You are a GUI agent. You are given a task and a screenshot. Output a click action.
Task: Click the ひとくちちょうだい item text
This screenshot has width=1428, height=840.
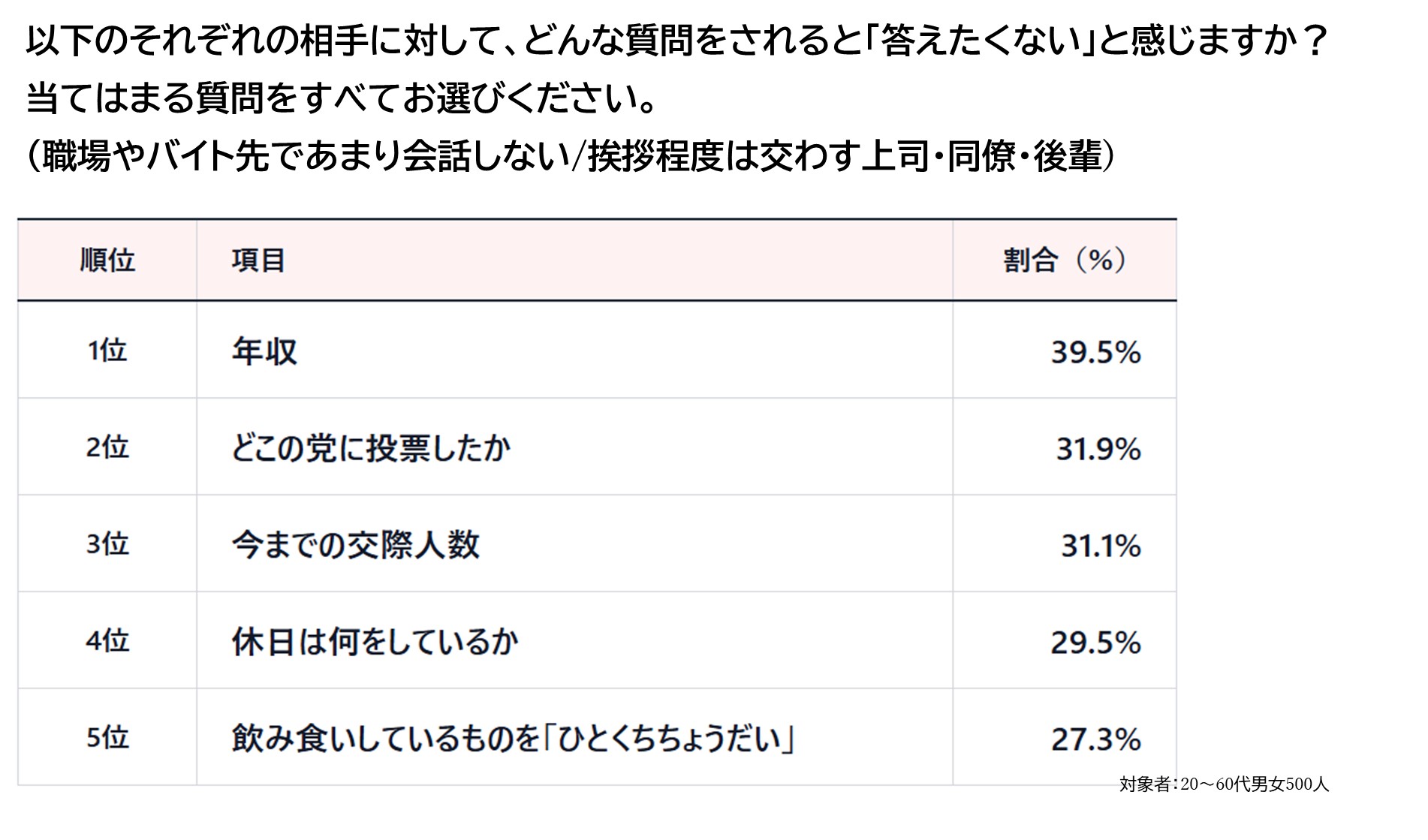coord(514,739)
